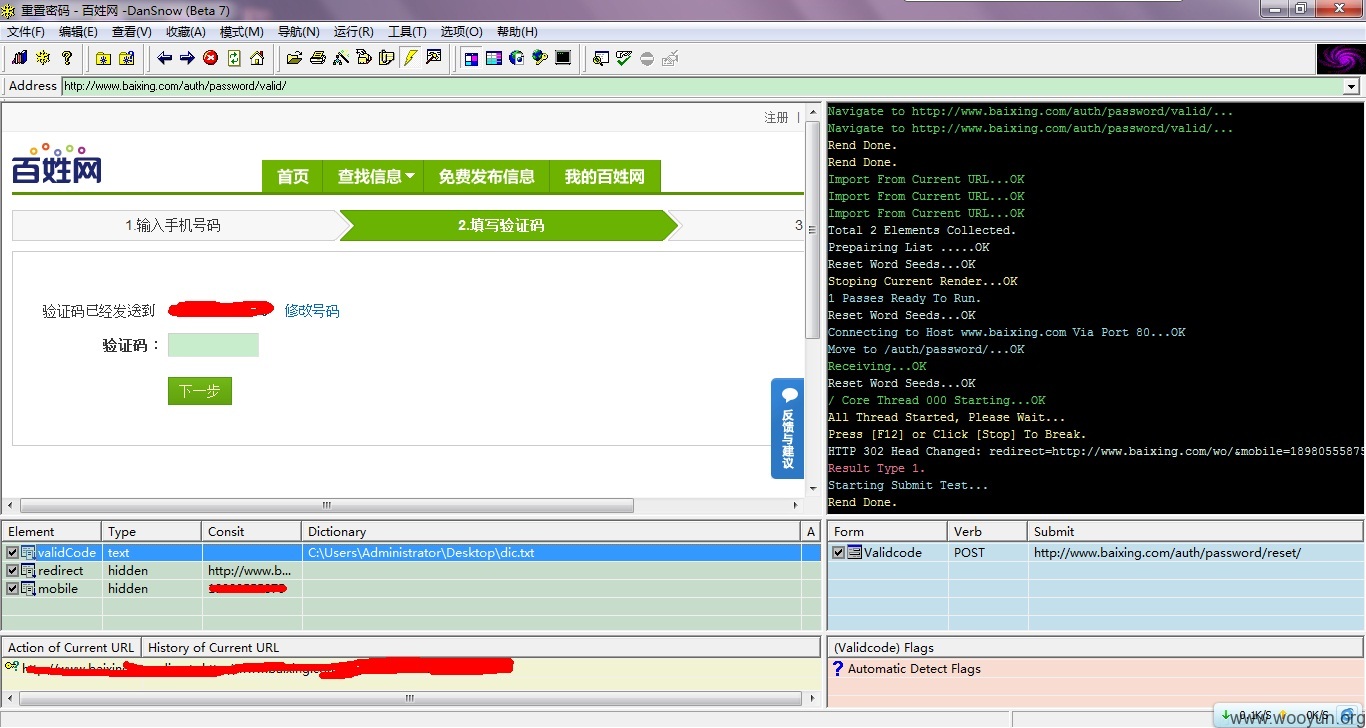Select the password/reset submit URL cell
This screenshot has height=728, width=1366.
(x=1195, y=552)
